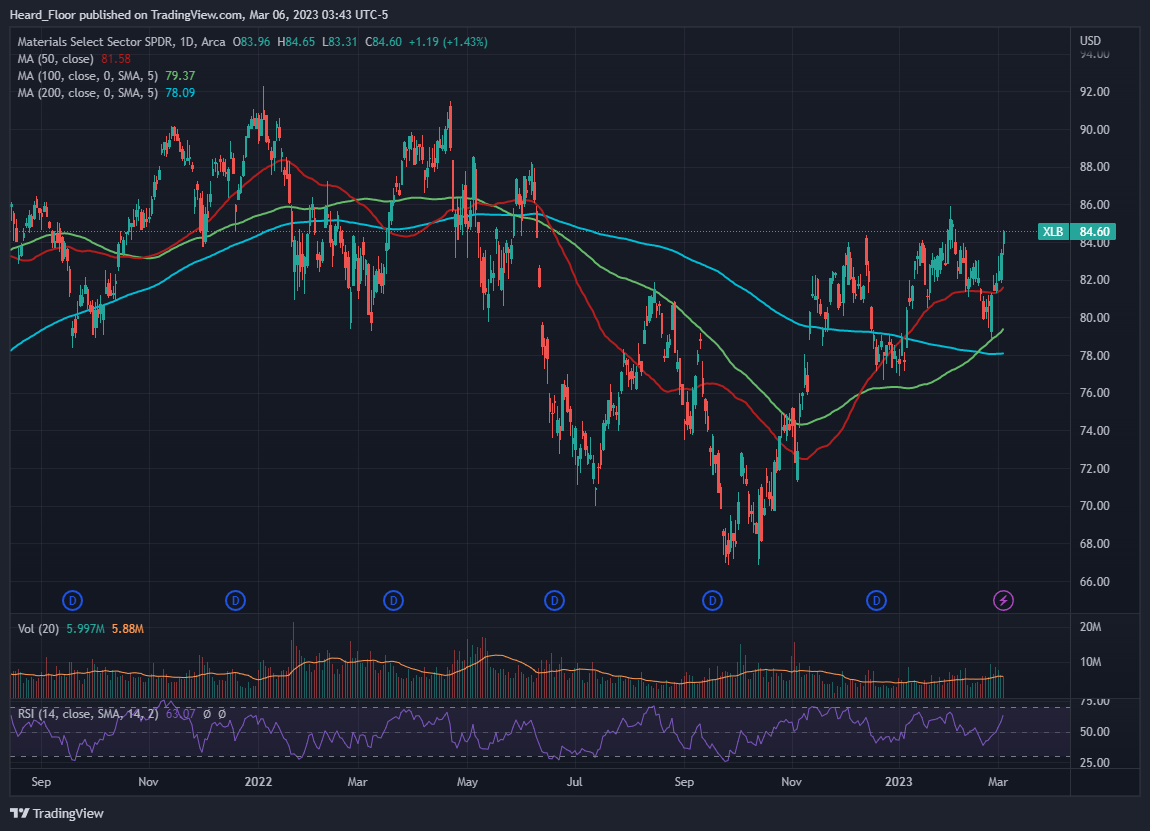Image resolution: width=1150 pixels, height=831 pixels.
Task: Click the cyan MA value 78.09
Action: [x=180, y=92]
